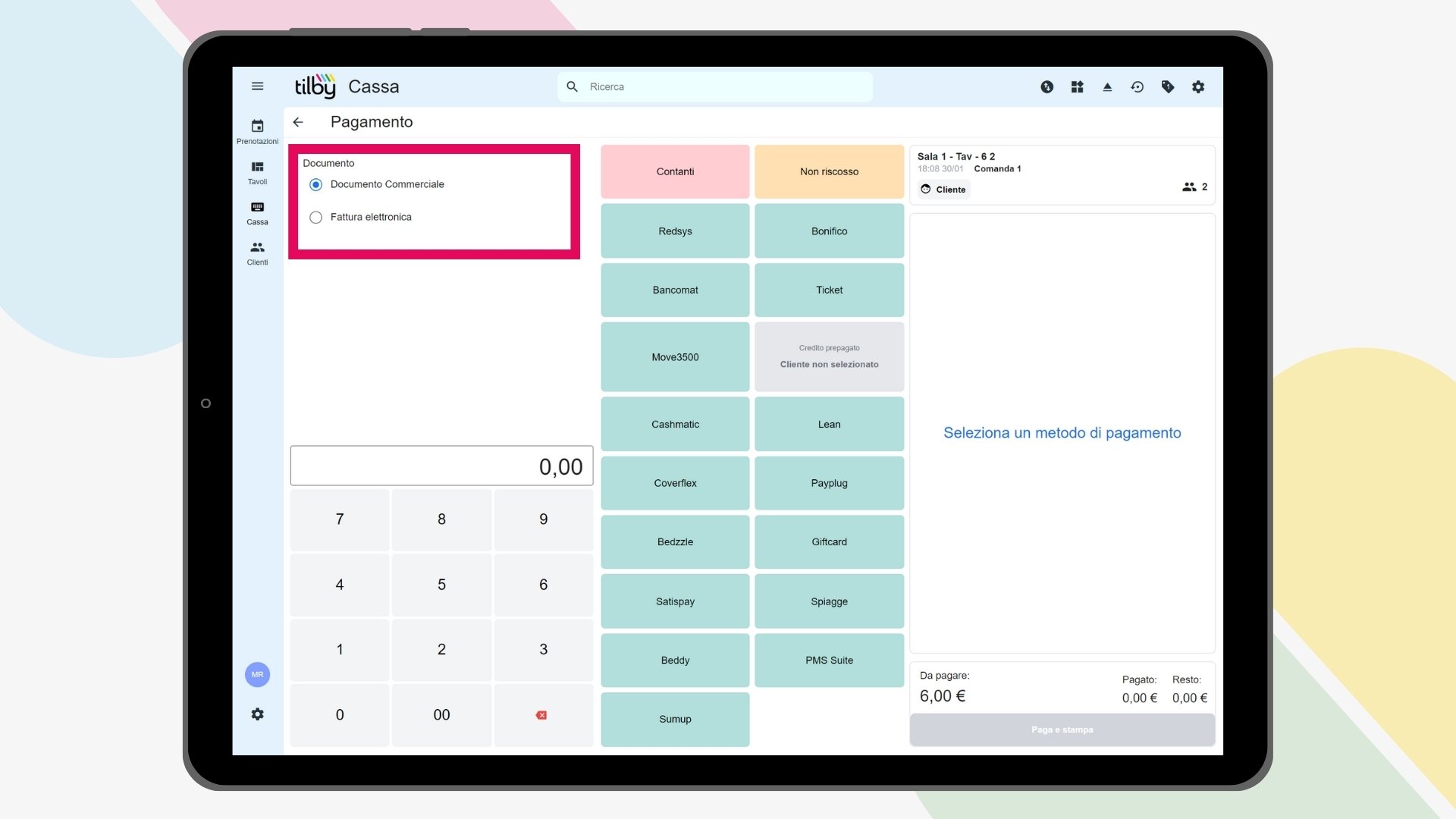Pay with Bedzzle

pos(675,541)
